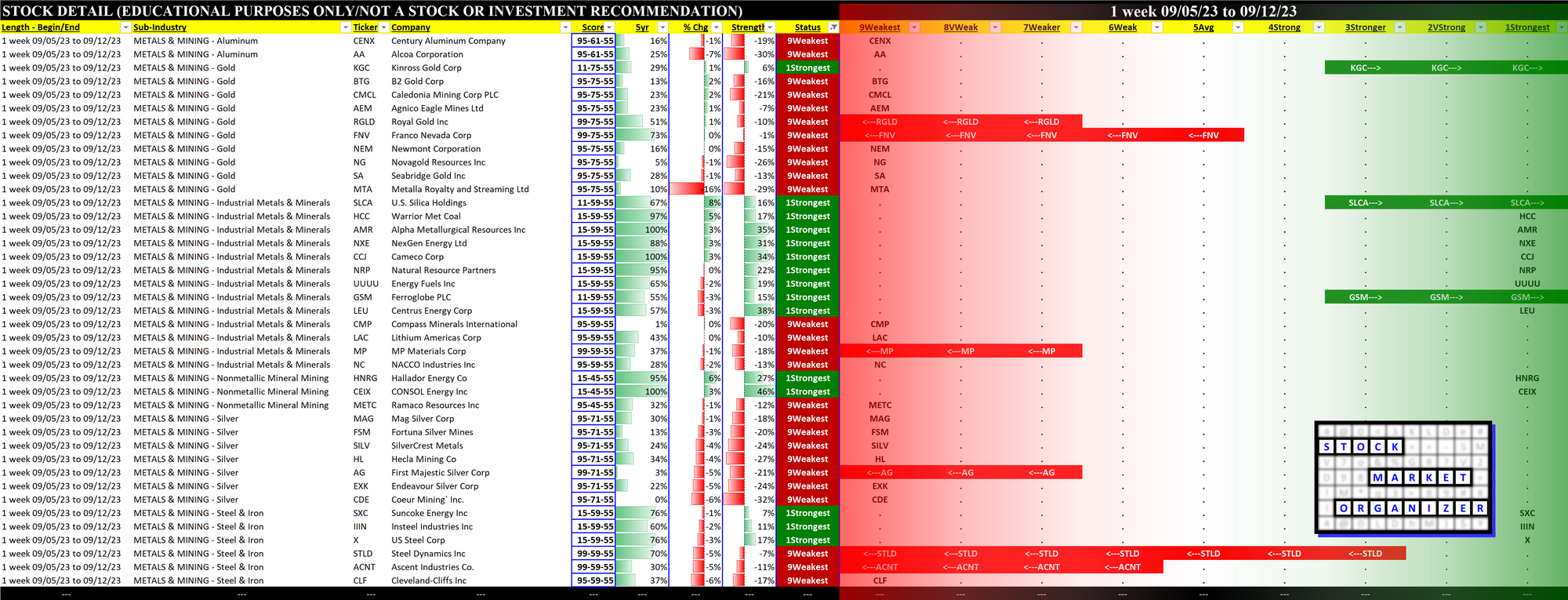Screen dimensions: 1568x600
Task: Select the '<---FNV' cell under 5Avg
Action: tap(1203, 135)
